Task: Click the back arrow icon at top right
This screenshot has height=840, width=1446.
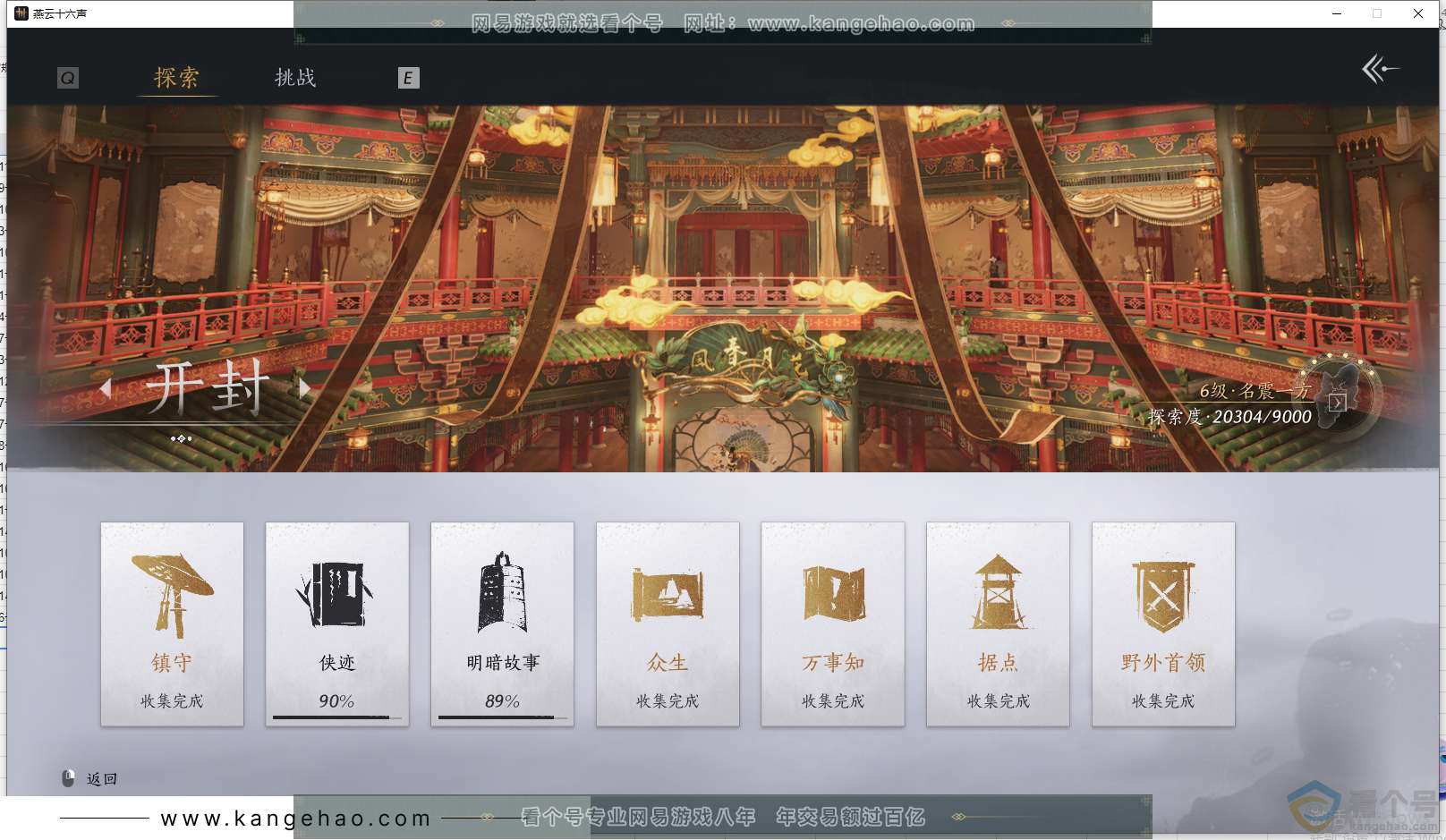Action: tap(1380, 69)
